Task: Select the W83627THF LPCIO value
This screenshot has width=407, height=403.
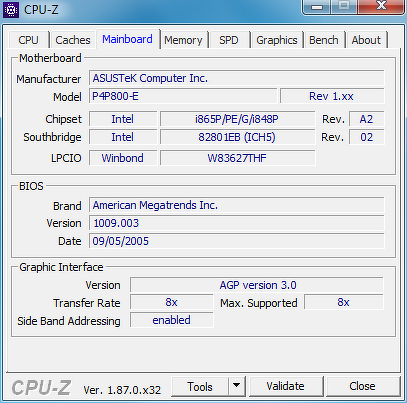Action: click(x=237, y=158)
